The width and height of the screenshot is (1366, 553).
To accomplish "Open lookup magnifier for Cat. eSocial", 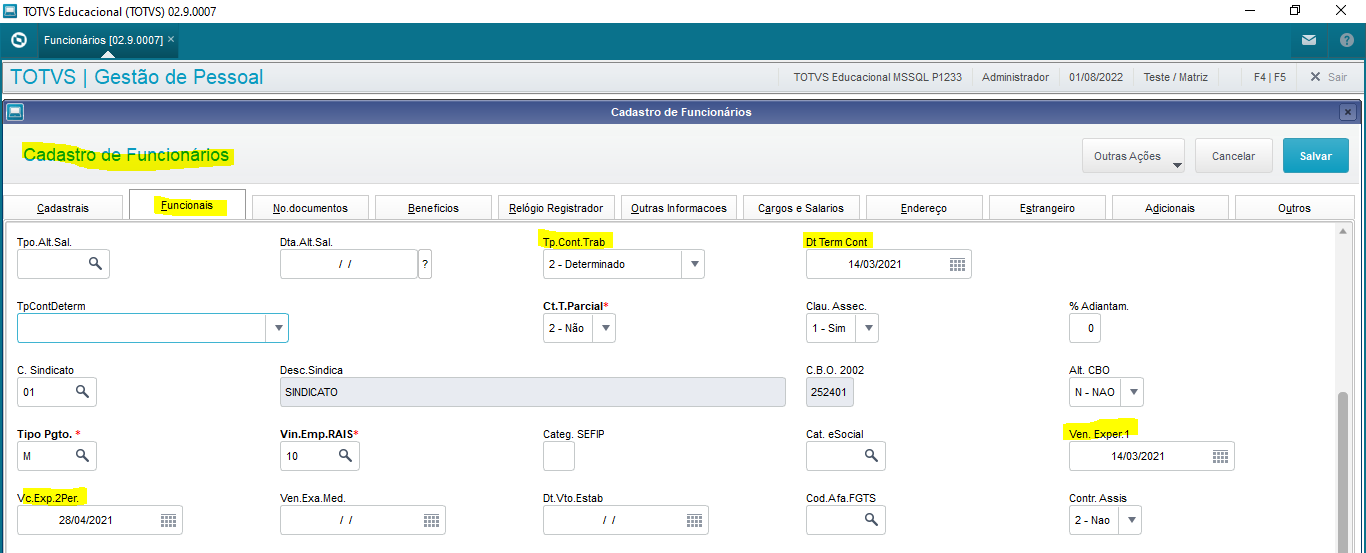I will [871, 456].
